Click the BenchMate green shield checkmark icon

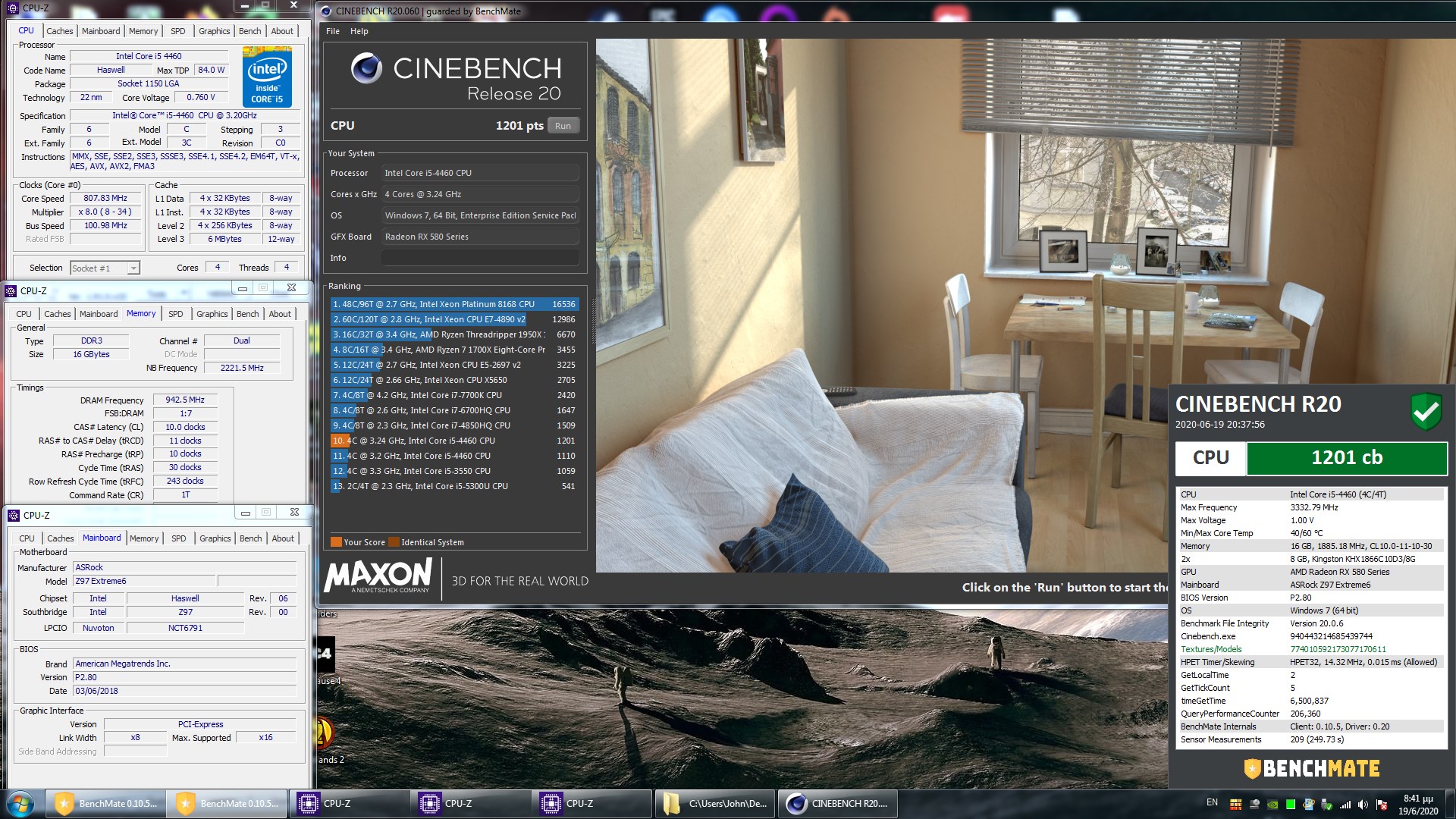[1426, 411]
